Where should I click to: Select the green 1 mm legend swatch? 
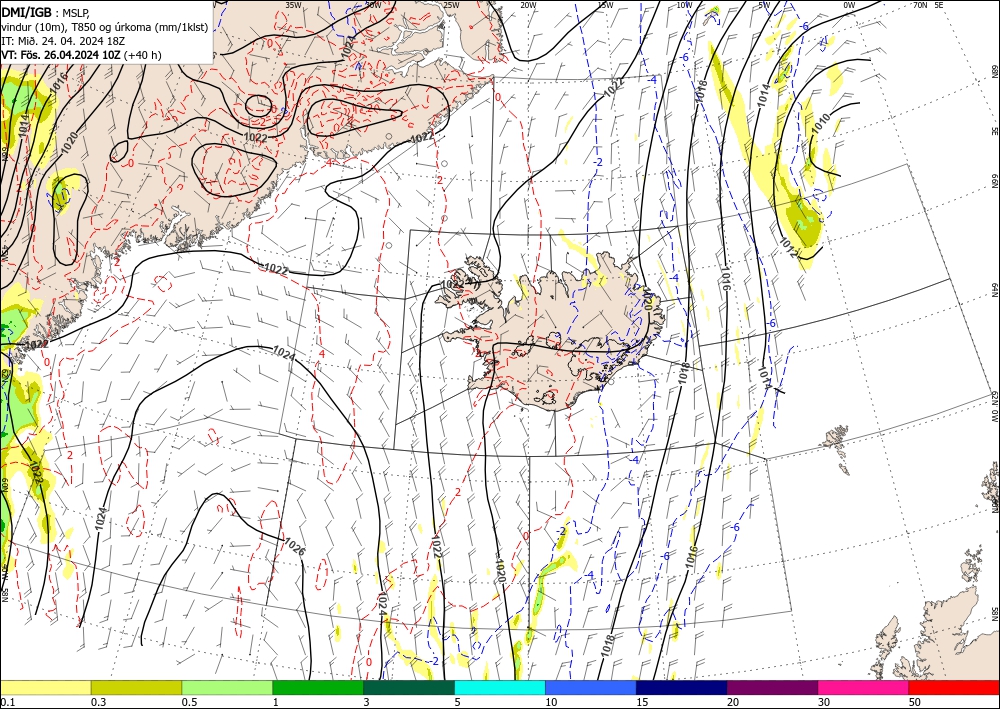tap(318, 687)
